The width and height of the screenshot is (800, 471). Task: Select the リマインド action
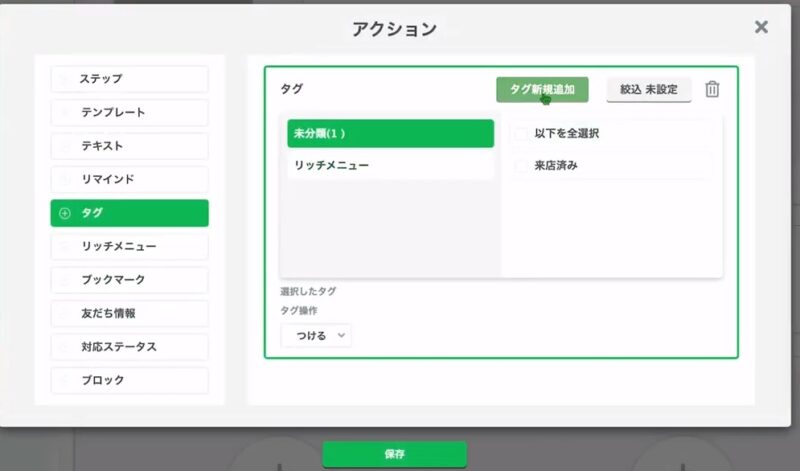130,179
